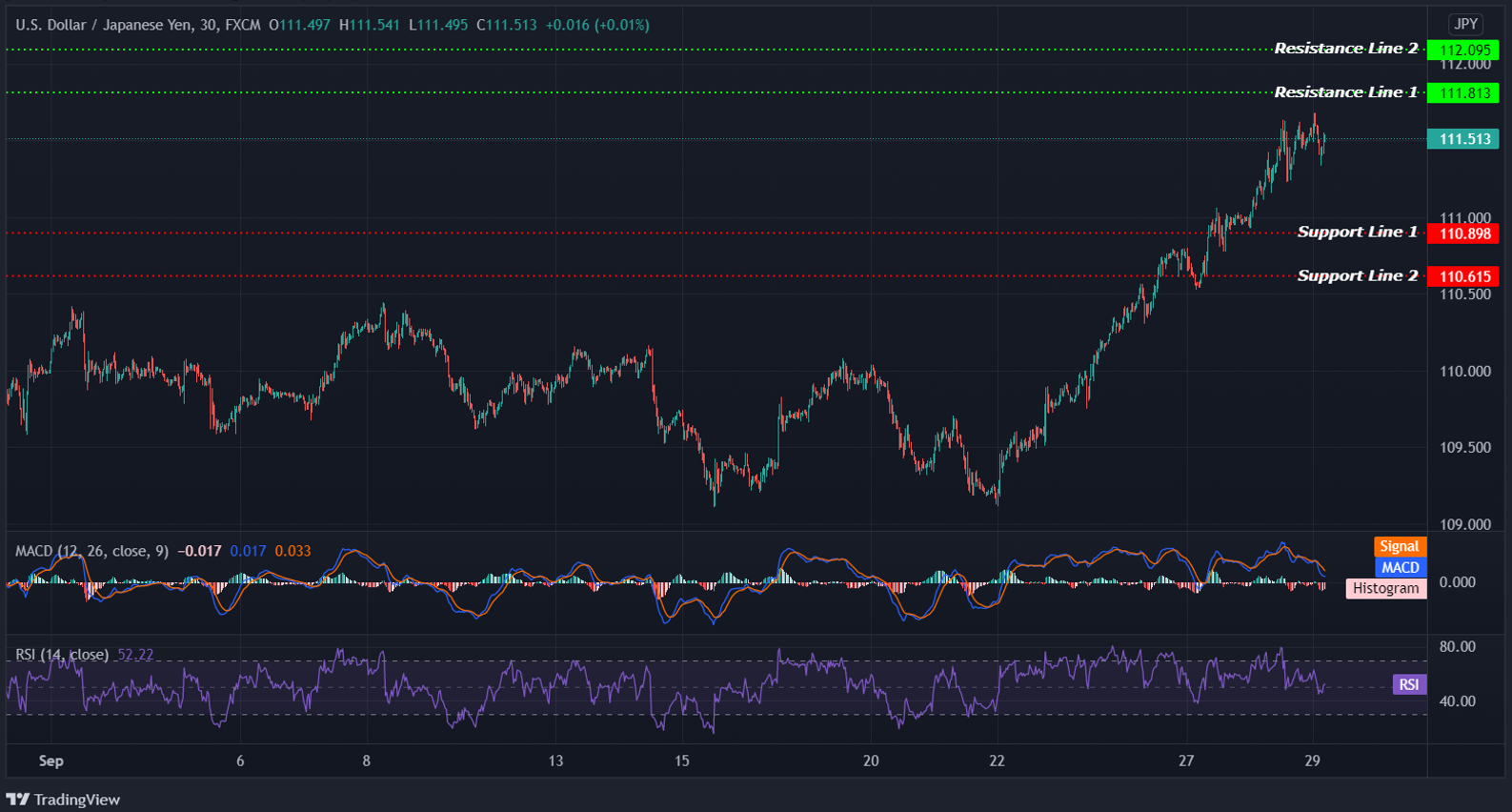Click the RSI 40.00 scale value
Viewport: 1512px width, 812px height.
(x=1458, y=700)
